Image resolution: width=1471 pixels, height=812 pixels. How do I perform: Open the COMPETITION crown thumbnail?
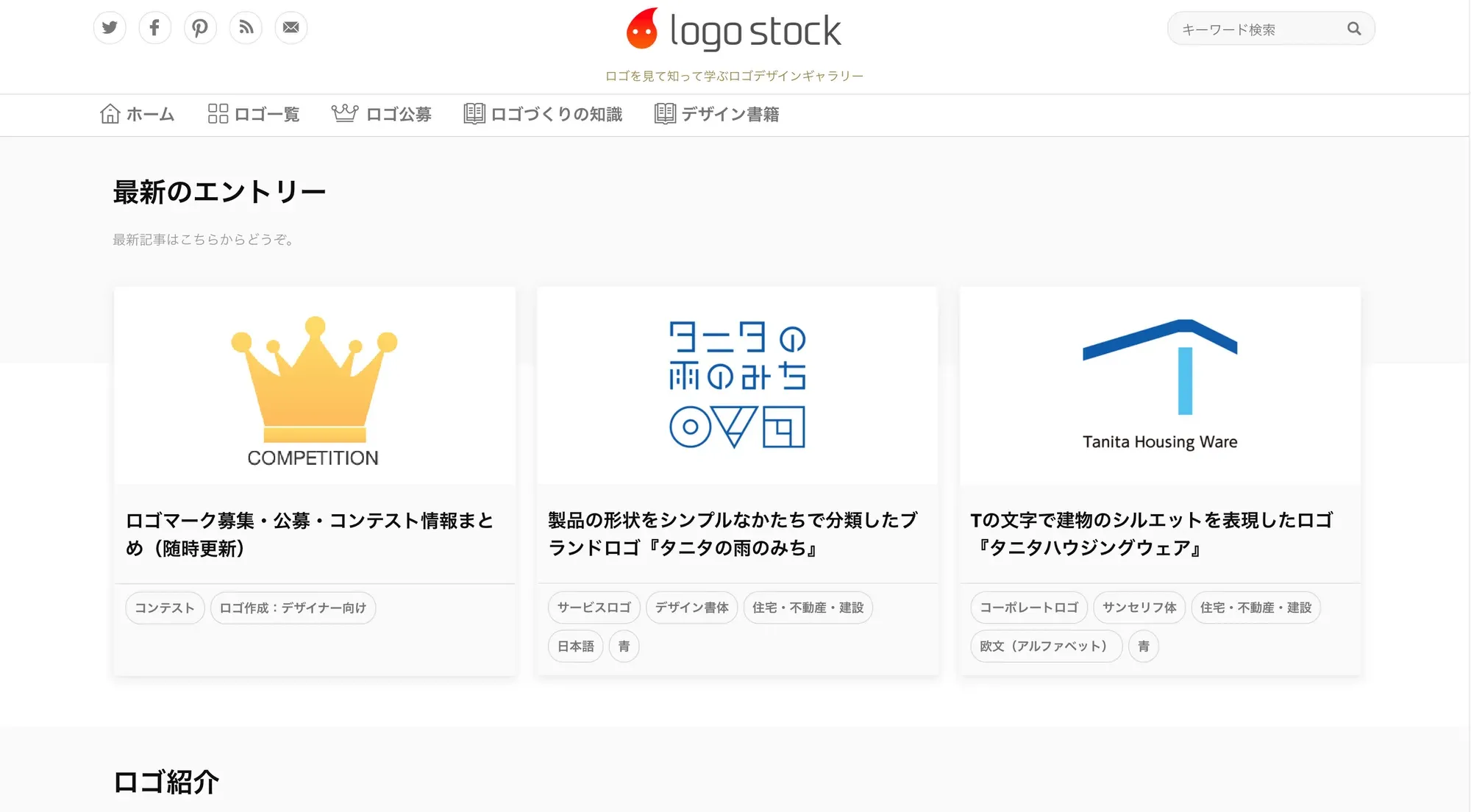[x=314, y=386]
